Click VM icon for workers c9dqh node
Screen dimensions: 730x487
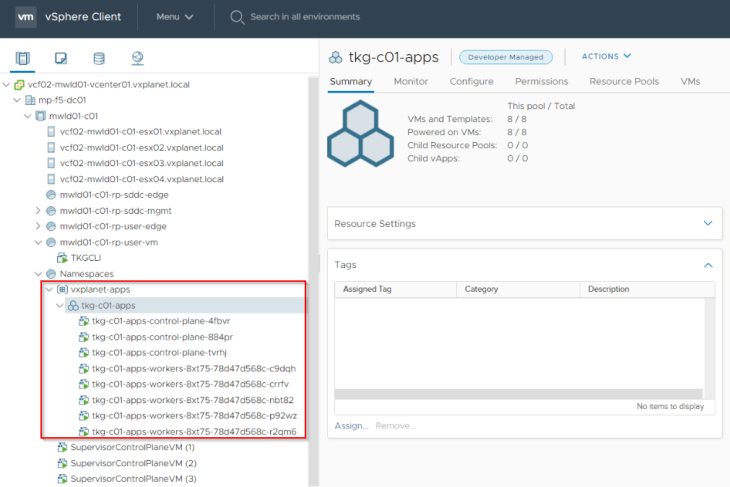84,369
